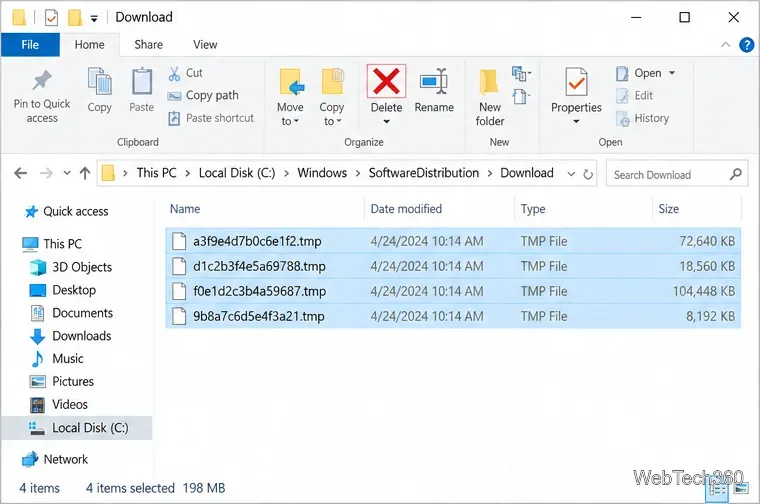Navigate to This PC in address bar
760x504 pixels.
click(156, 173)
